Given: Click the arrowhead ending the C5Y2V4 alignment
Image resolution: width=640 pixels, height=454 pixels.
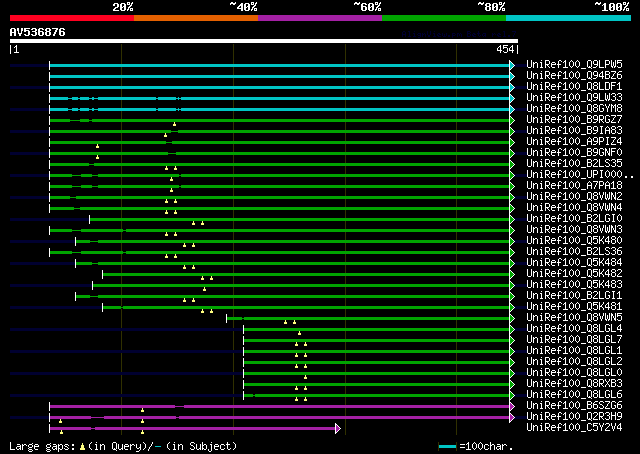Looking at the screenshot, I should [338, 428].
